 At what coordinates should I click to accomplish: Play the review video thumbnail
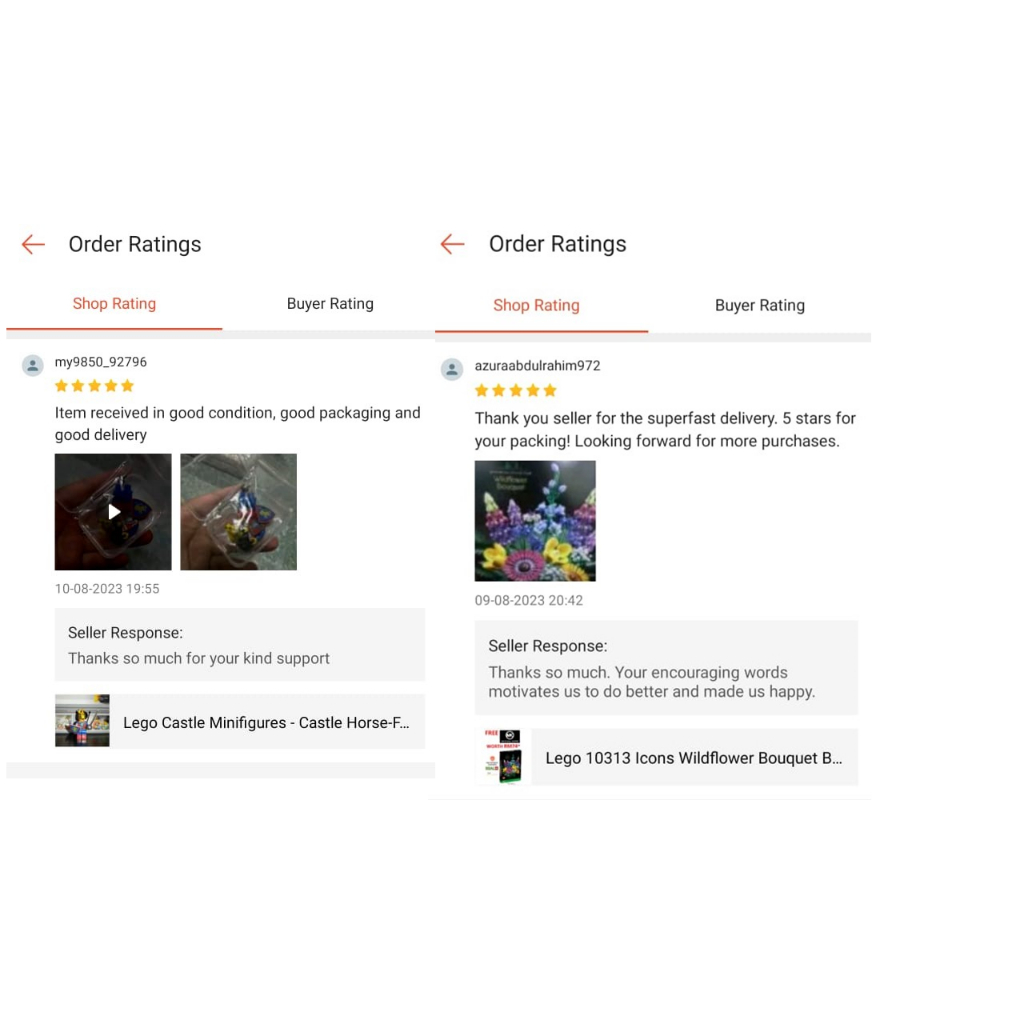(113, 511)
